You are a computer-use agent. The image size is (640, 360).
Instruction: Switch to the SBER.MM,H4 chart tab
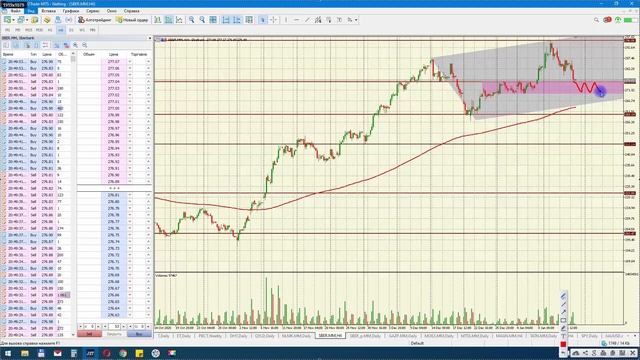(330, 336)
